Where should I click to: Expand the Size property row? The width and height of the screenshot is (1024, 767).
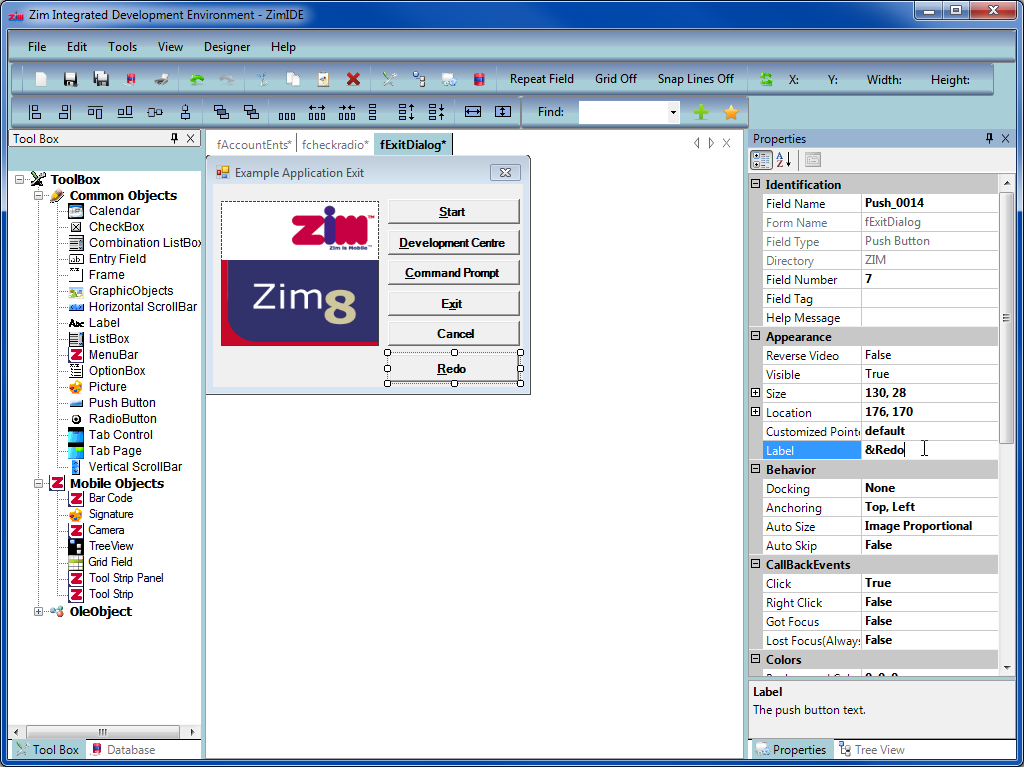tap(756, 393)
